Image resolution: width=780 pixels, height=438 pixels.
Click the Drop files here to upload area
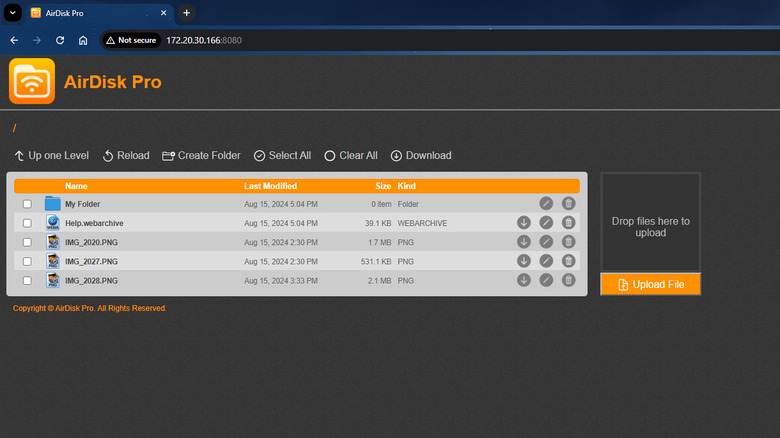[651, 222]
